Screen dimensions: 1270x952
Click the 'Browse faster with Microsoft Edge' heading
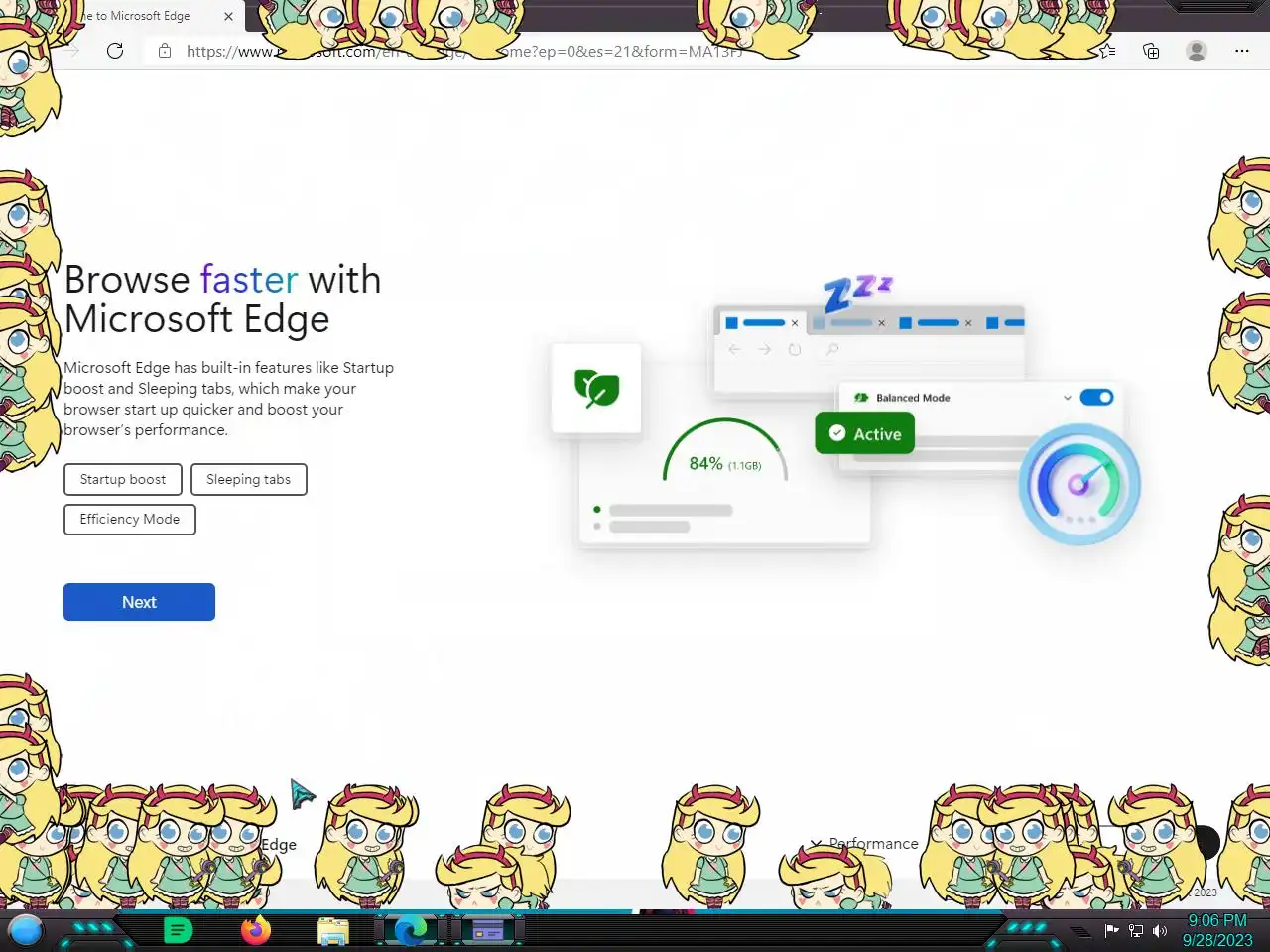(x=222, y=299)
